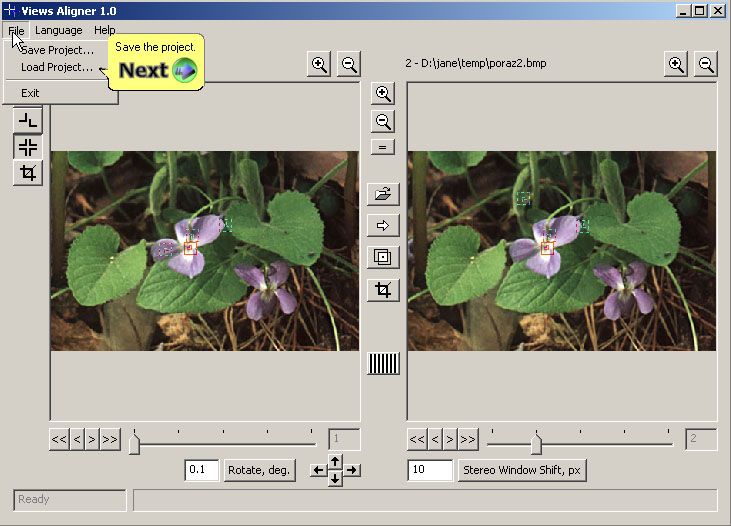Open the Language menu
Image resolution: width=731 pixels, height=526 pixels.
[x=58, y=31]
